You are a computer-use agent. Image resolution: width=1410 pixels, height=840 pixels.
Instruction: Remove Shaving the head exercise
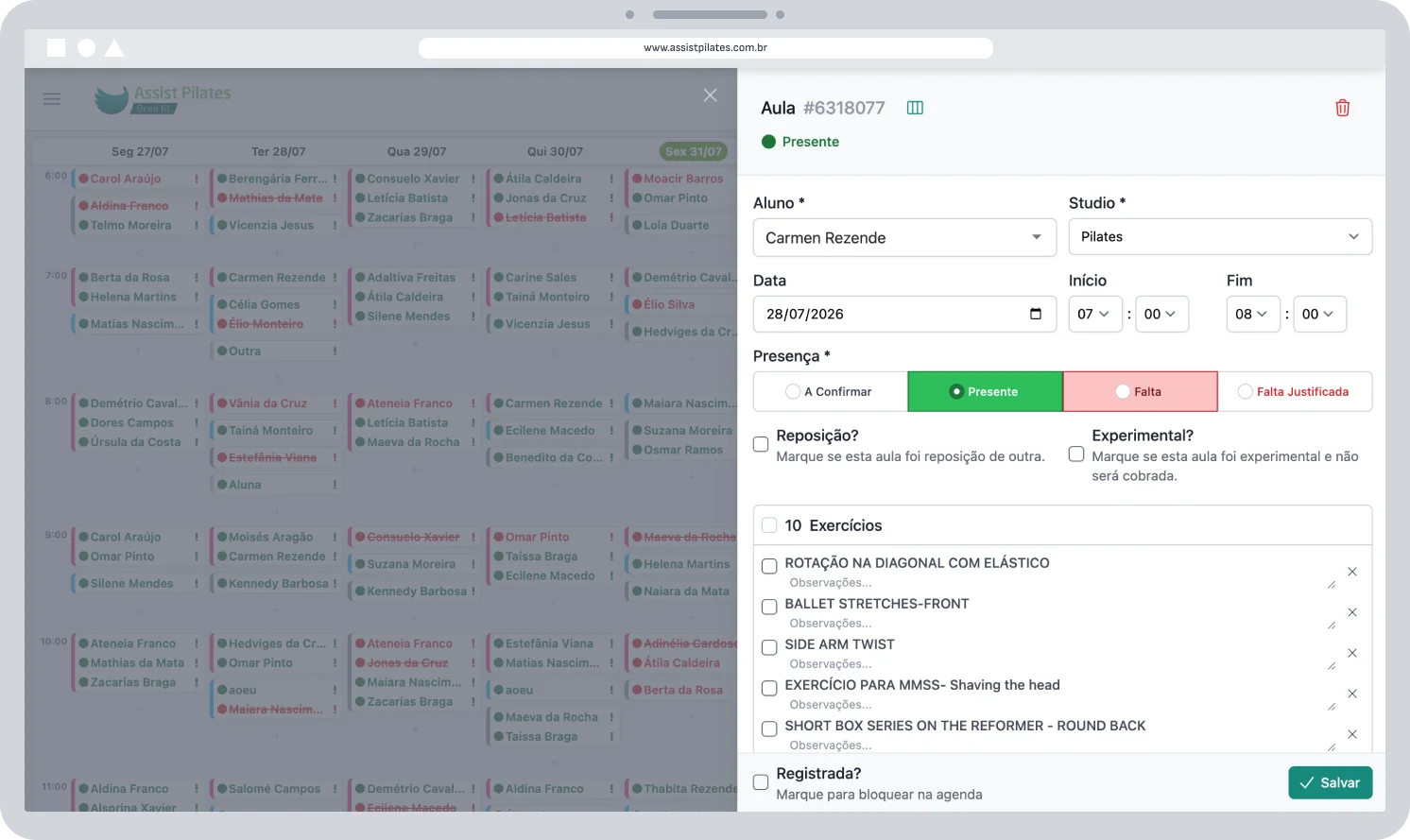point(1352,694)
